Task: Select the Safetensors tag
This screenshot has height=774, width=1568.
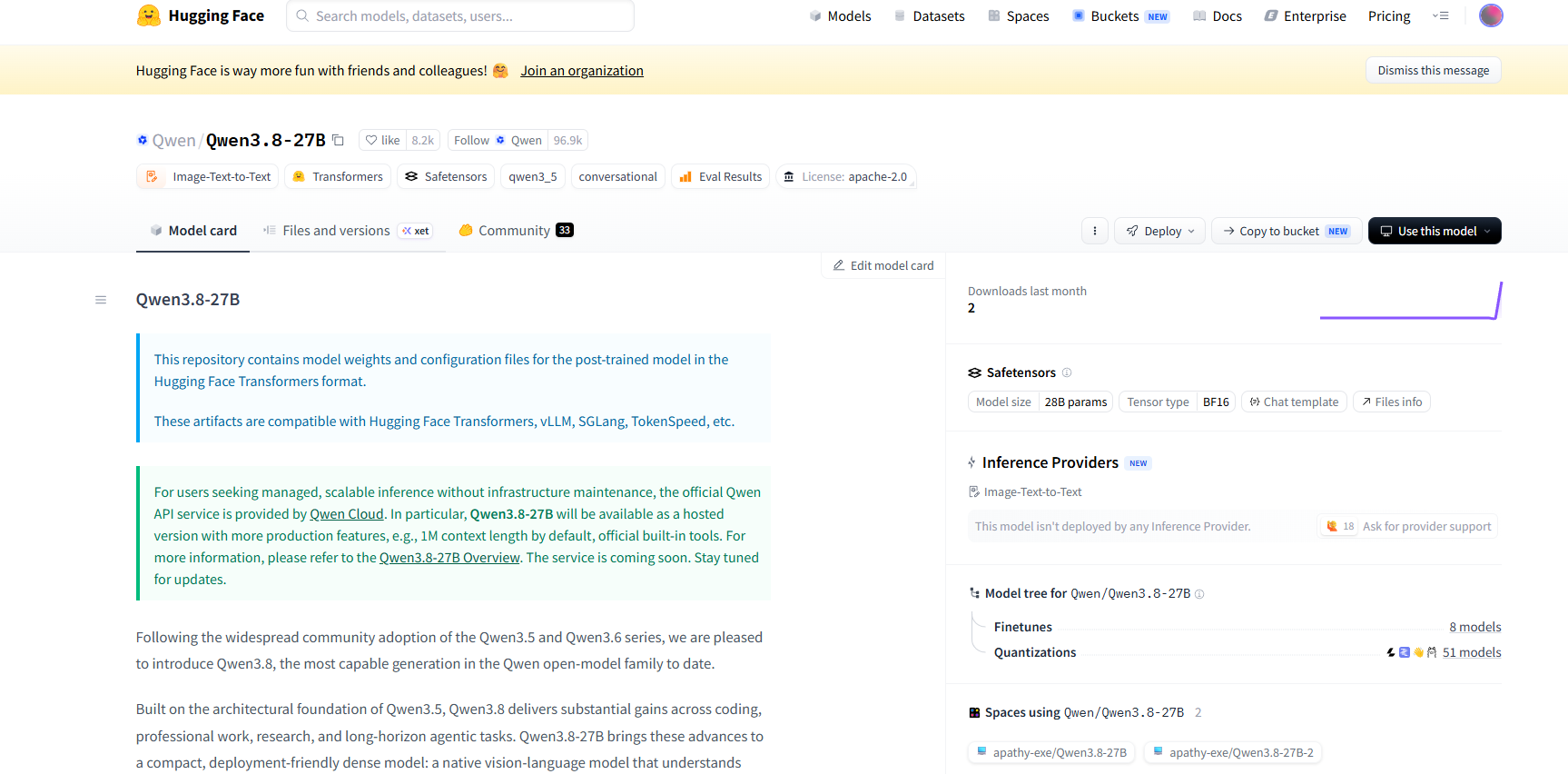Action: (x=446, y=176)
